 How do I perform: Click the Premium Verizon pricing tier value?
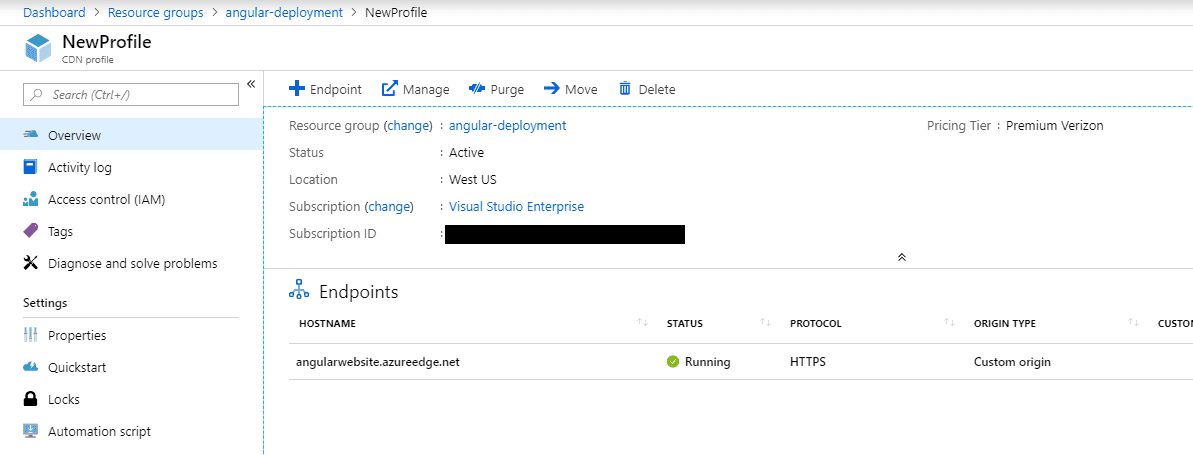1055,126
